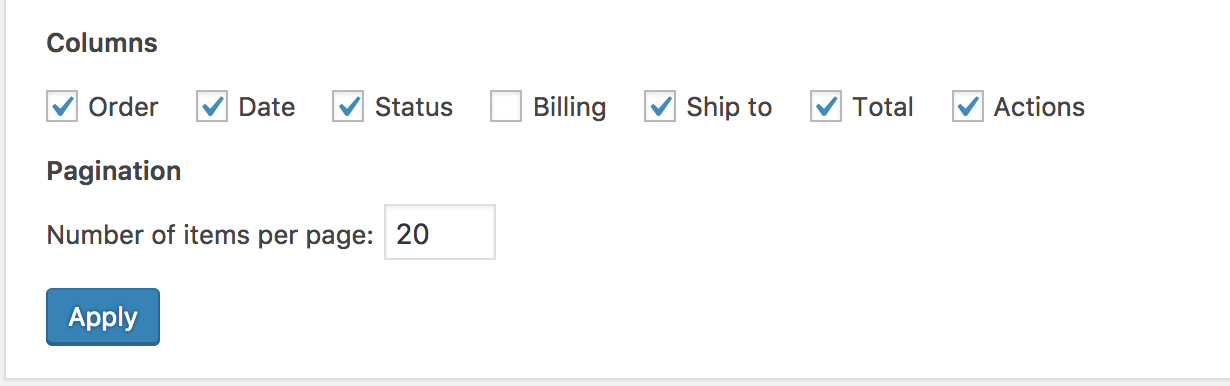Image resolution: width=1230 pixels, height=386 pixels.
Task: Disable the Status column checkbox
Action: coord(348,106)
